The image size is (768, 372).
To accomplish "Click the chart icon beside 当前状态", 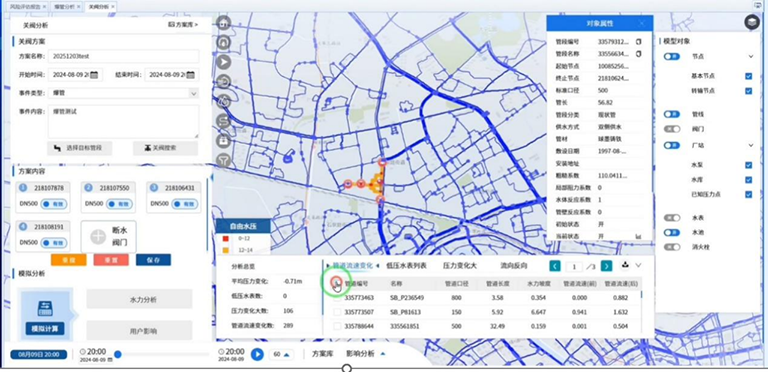I will click(x=638, y=236).
